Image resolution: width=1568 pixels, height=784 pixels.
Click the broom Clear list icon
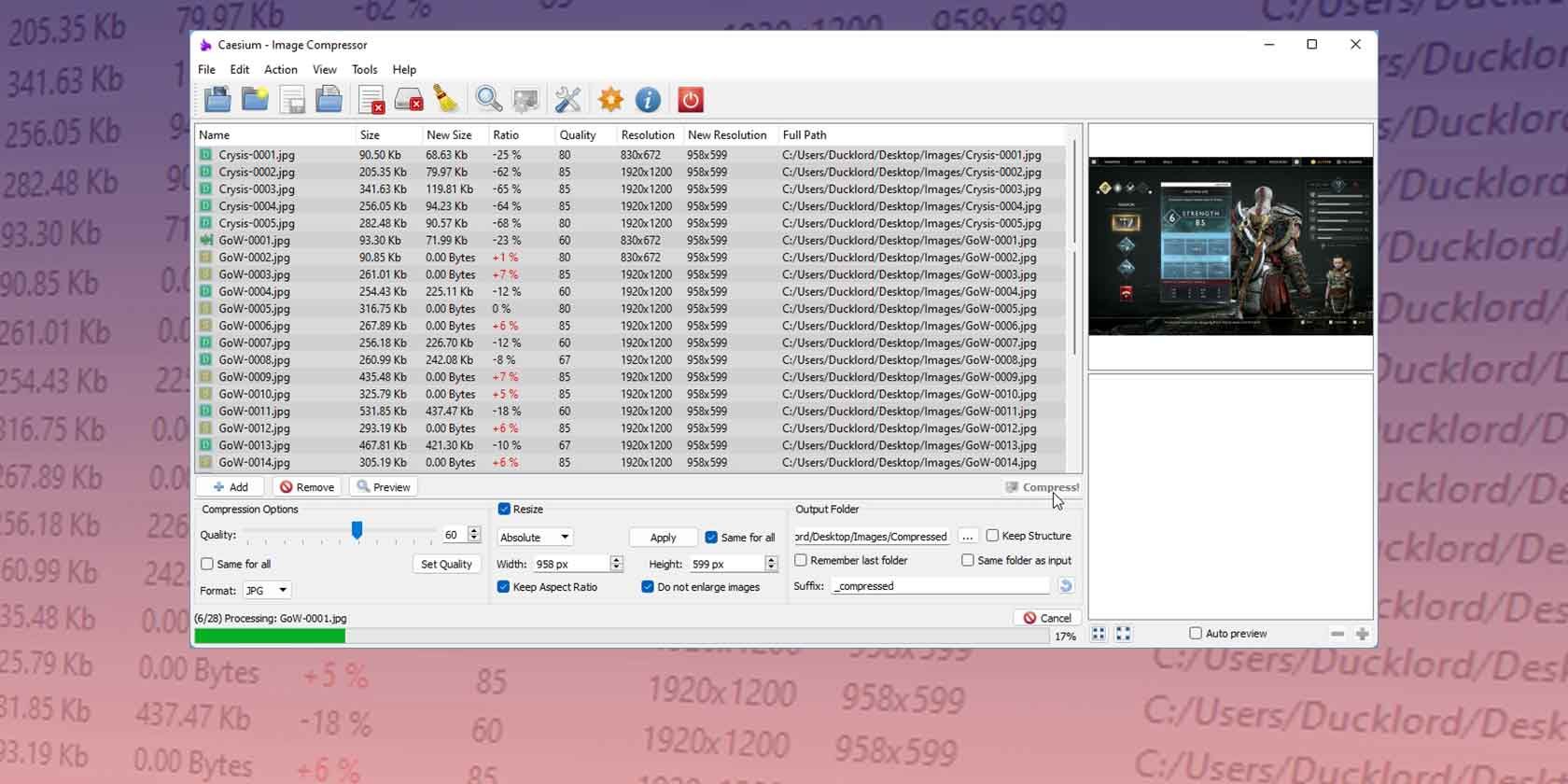pos(446,99)
